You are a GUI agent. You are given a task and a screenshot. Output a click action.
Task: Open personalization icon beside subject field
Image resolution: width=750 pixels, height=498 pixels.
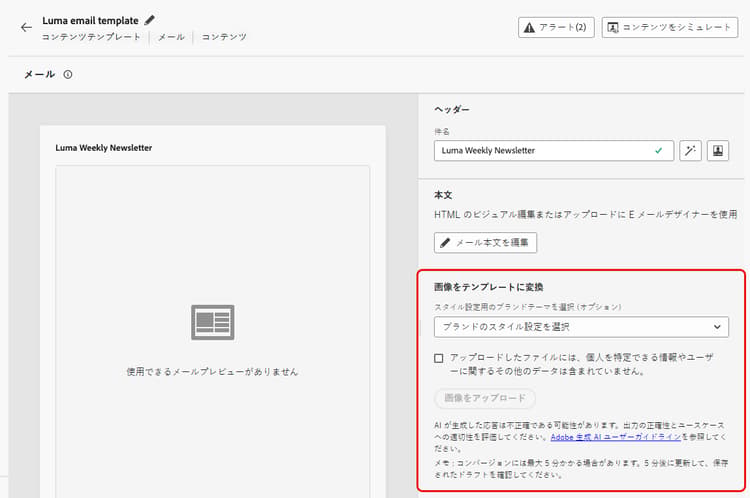(718, 151)
